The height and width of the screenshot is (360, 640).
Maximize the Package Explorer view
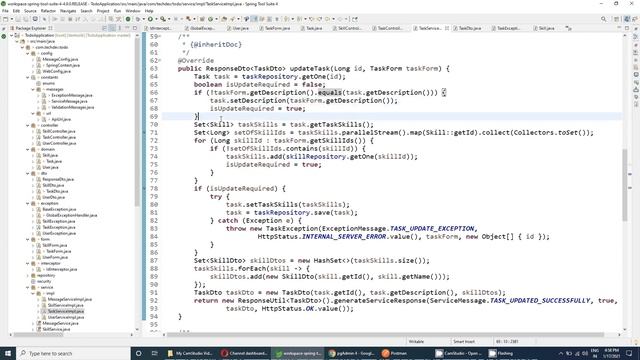(135, 28)
